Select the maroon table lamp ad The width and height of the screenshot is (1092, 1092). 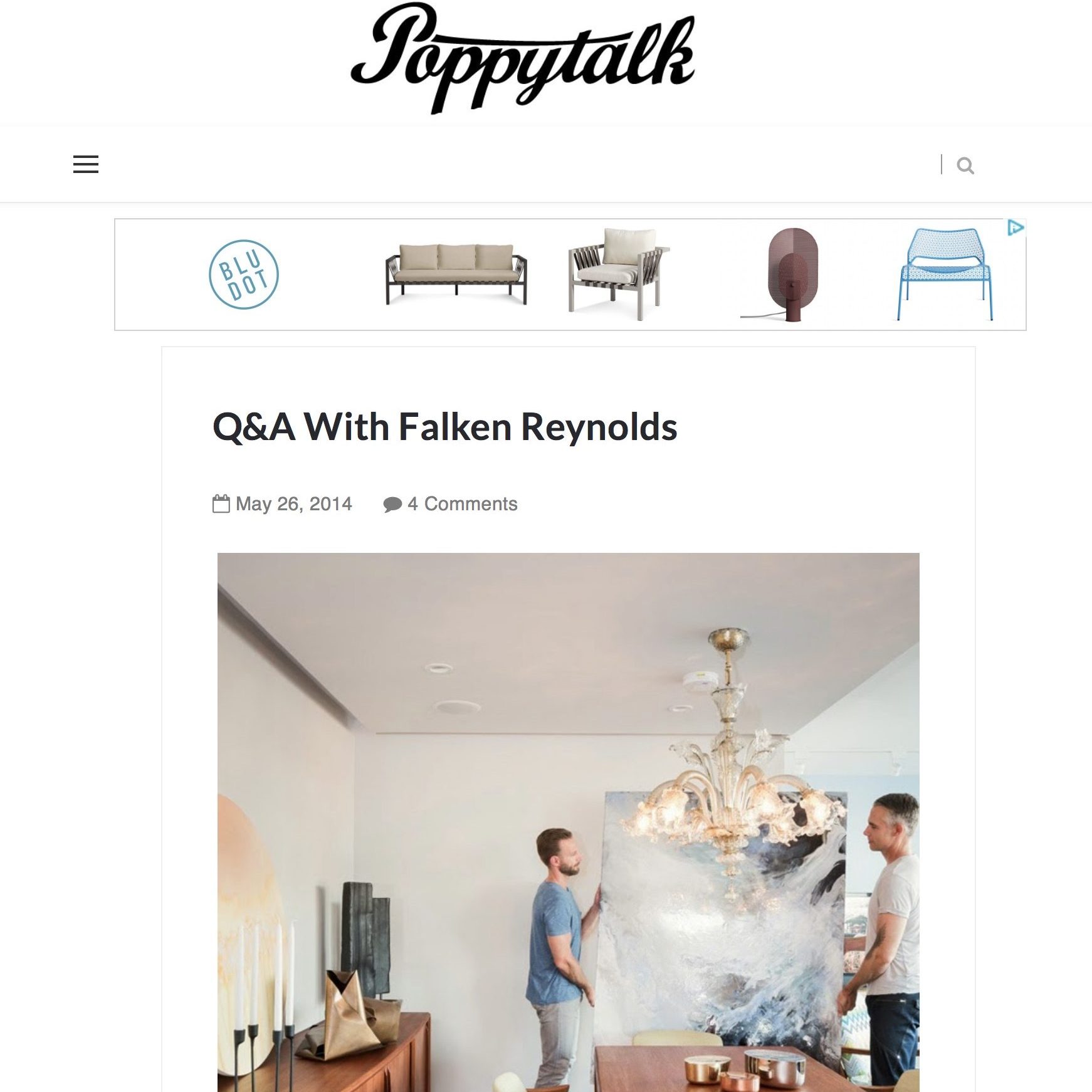(x=780, y=275)
